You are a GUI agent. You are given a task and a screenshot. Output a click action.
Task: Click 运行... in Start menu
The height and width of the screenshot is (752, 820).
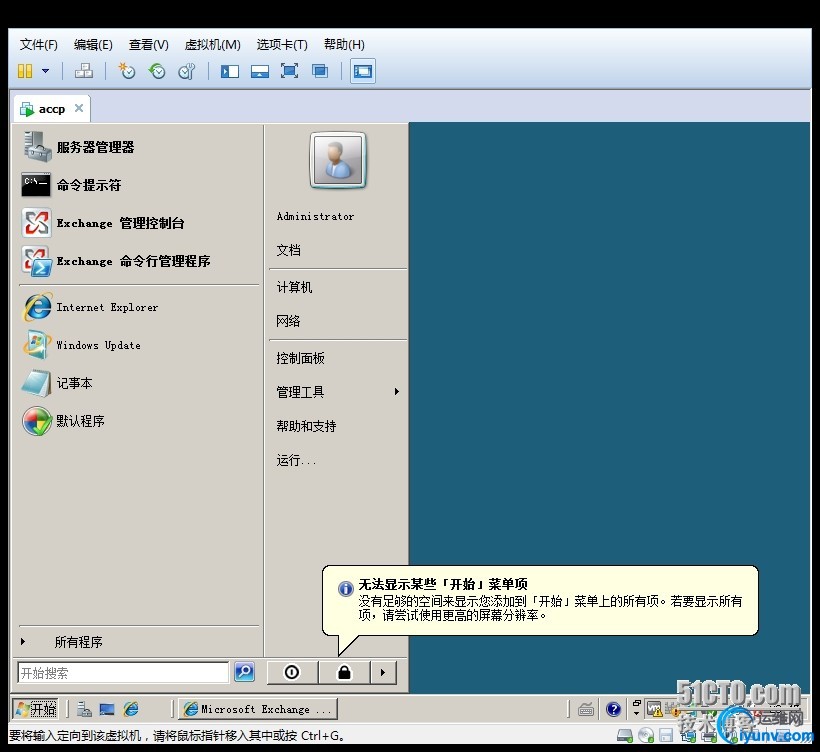point(296,460)
